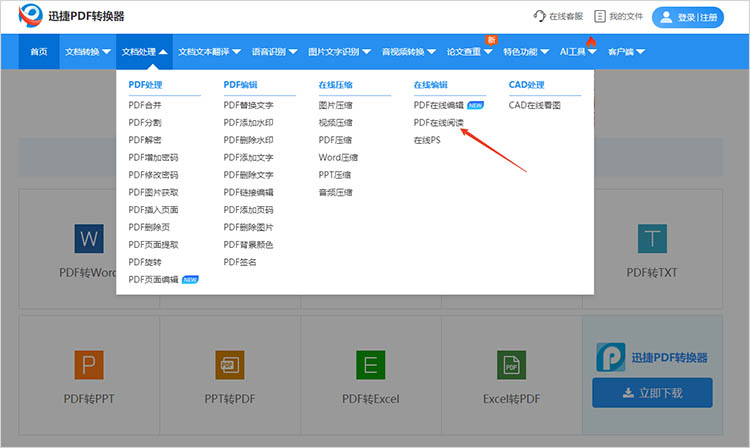Click the 在线客服 headset icon
The height and width of the screenshot is (448, 750).
tap(539, 16)
